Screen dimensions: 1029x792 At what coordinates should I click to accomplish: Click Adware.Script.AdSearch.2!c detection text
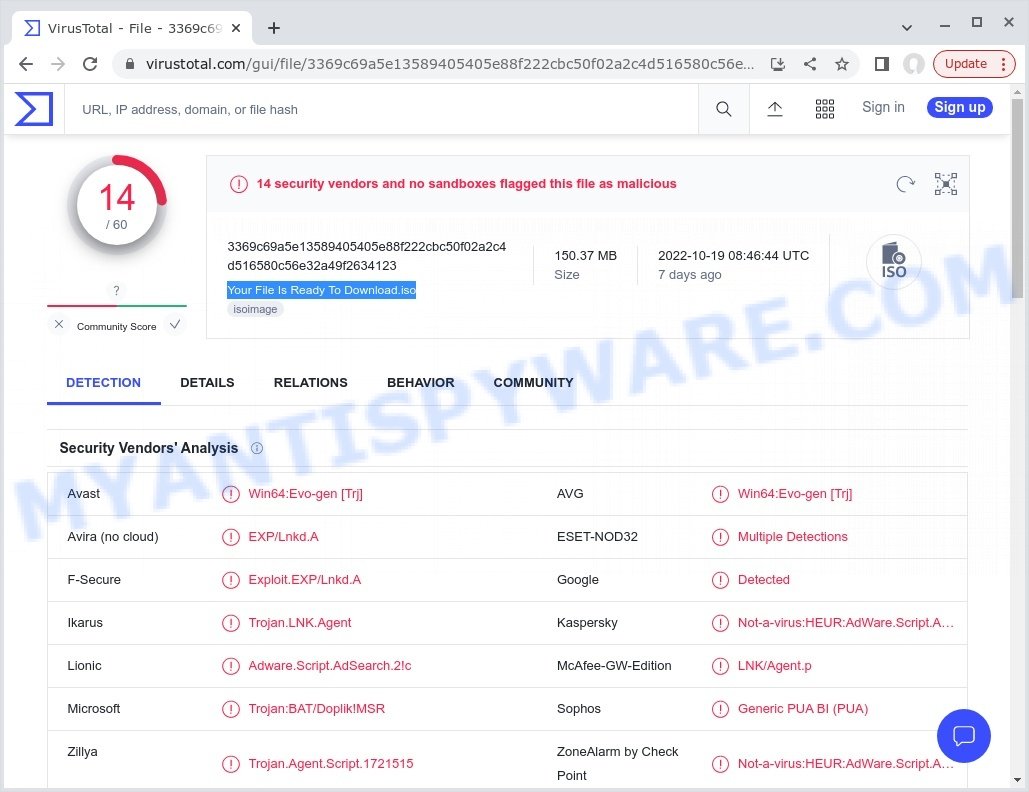coord(329,665)
